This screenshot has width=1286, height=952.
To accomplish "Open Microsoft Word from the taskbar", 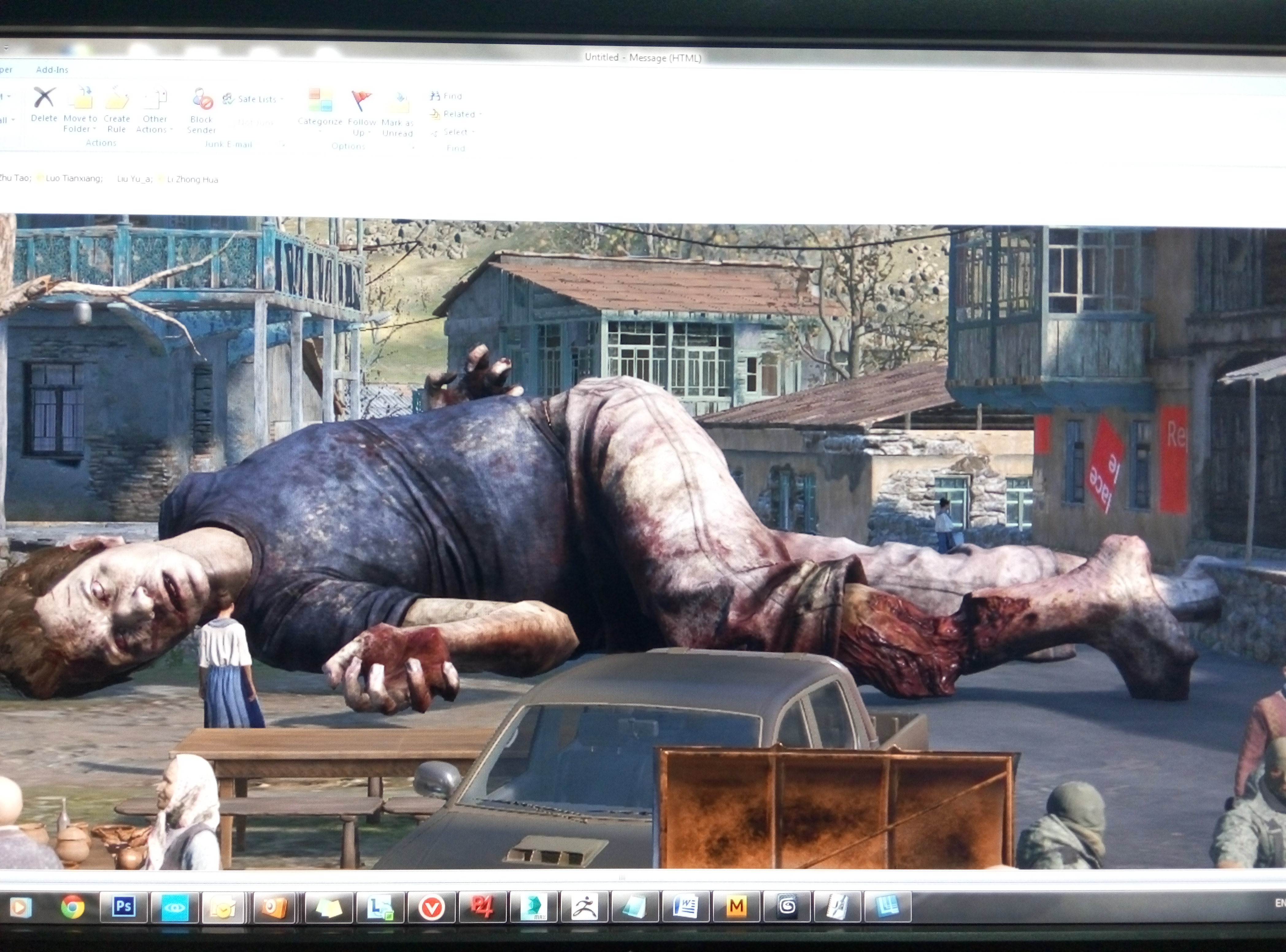I will click(685, 907).
